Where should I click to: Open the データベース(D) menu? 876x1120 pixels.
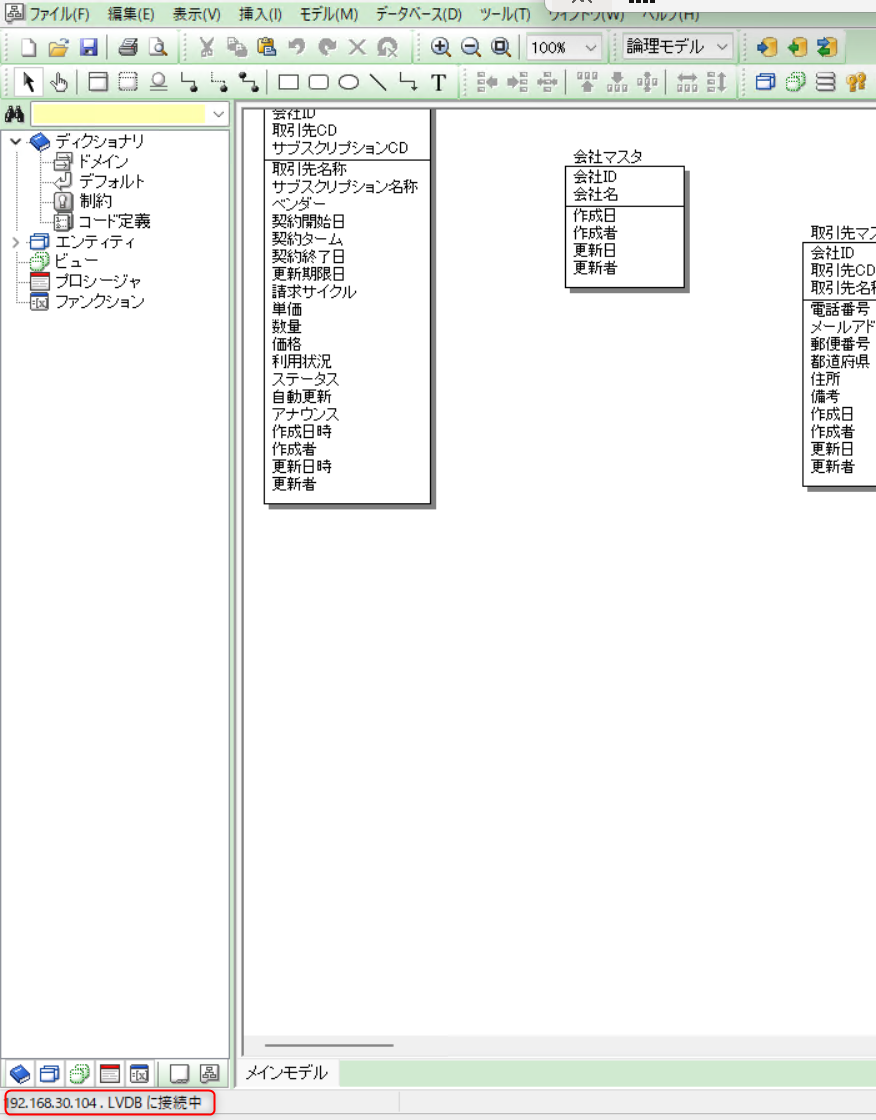tap(418, 15)
